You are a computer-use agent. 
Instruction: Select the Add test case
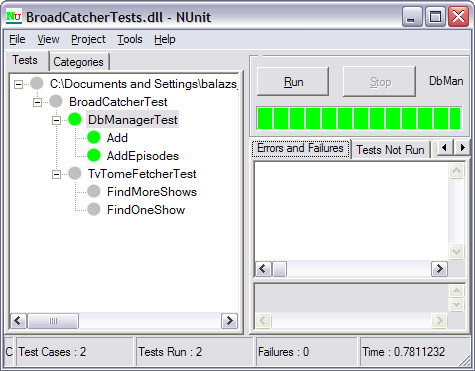pos(117,138)
